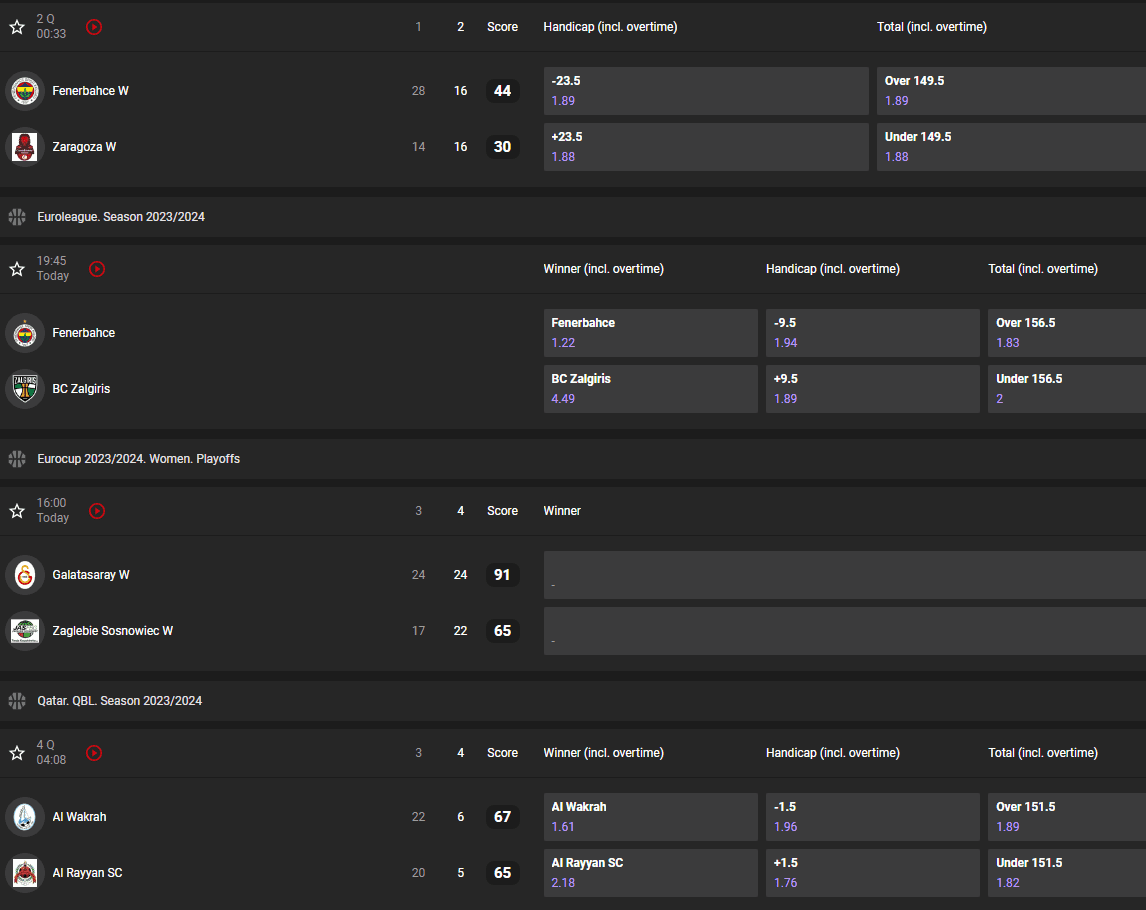Click Zaragoza W total score 30

(x=503, y=147)
